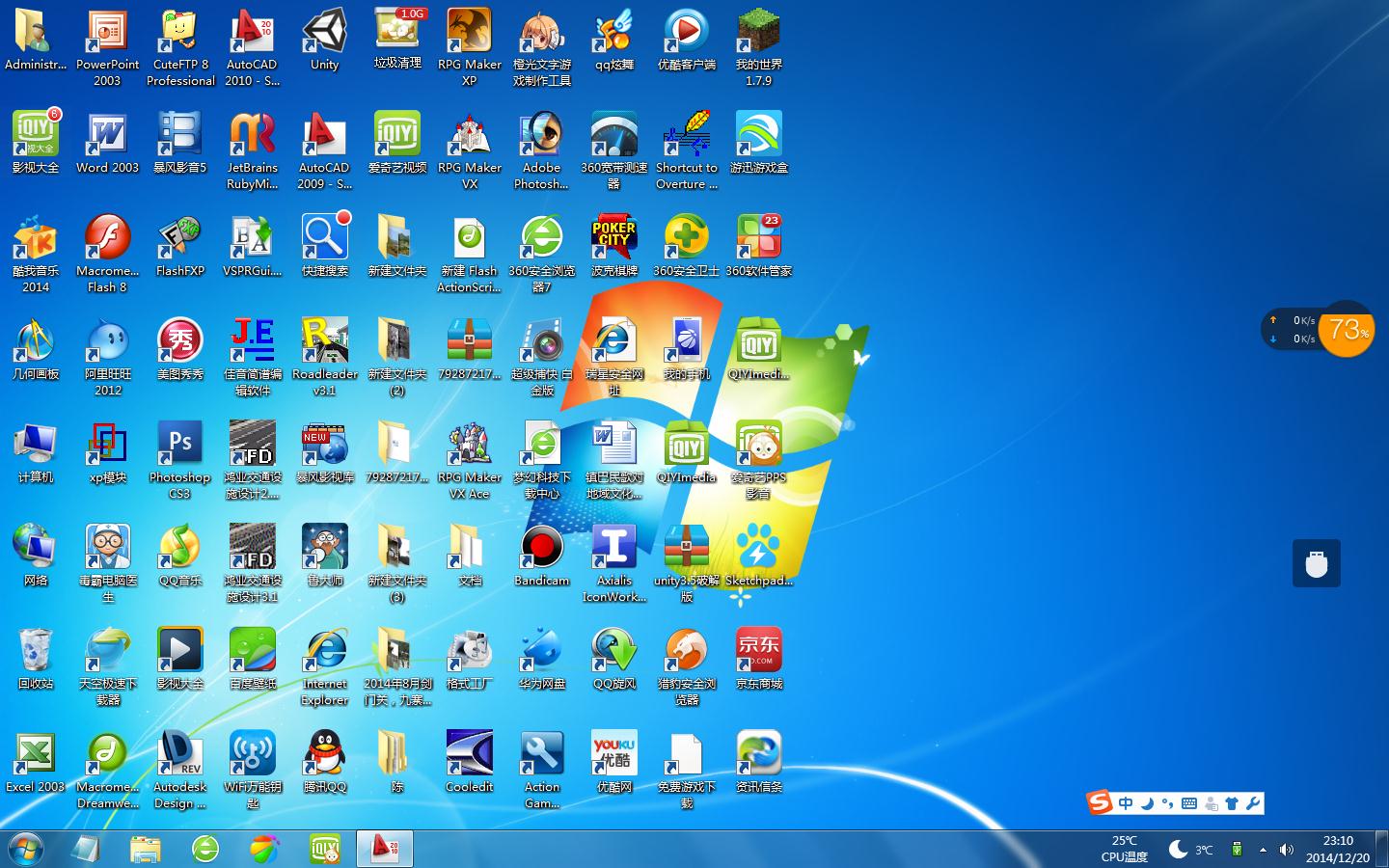Open the volume speaker tray icon
The image size is (1389, 868).
[x=1286, y=850]
